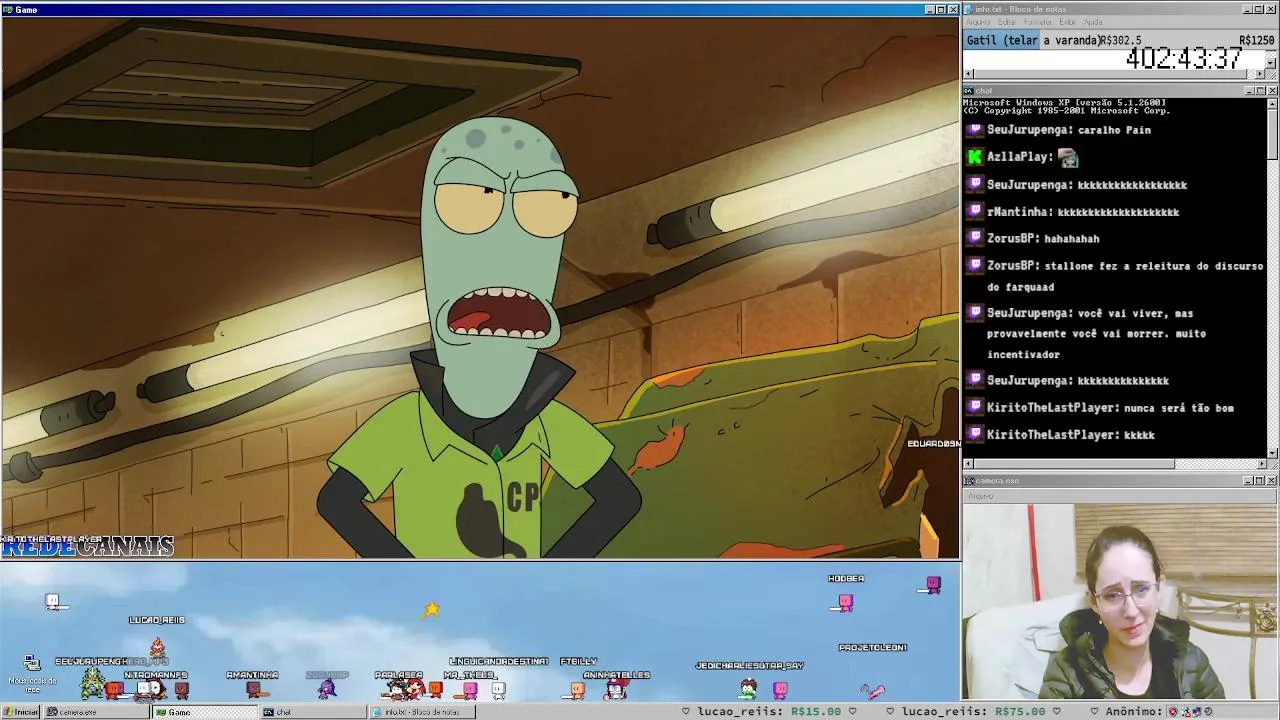Click the highlighted text Gatil (telar
1280x720 pixels.
click(x=1002, y=40)
